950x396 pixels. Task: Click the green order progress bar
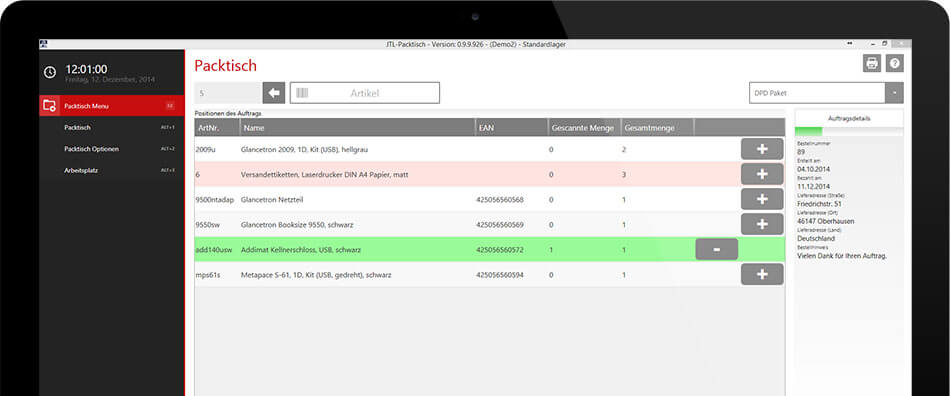(x=808, y=131)
